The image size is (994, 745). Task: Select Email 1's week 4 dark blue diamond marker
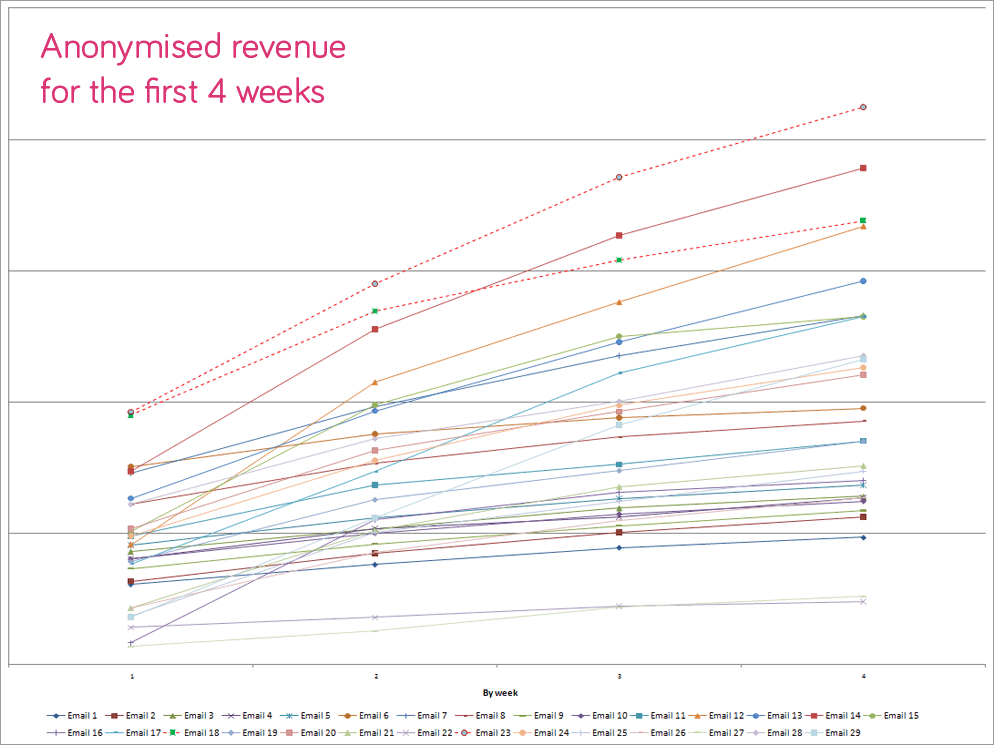863,537
